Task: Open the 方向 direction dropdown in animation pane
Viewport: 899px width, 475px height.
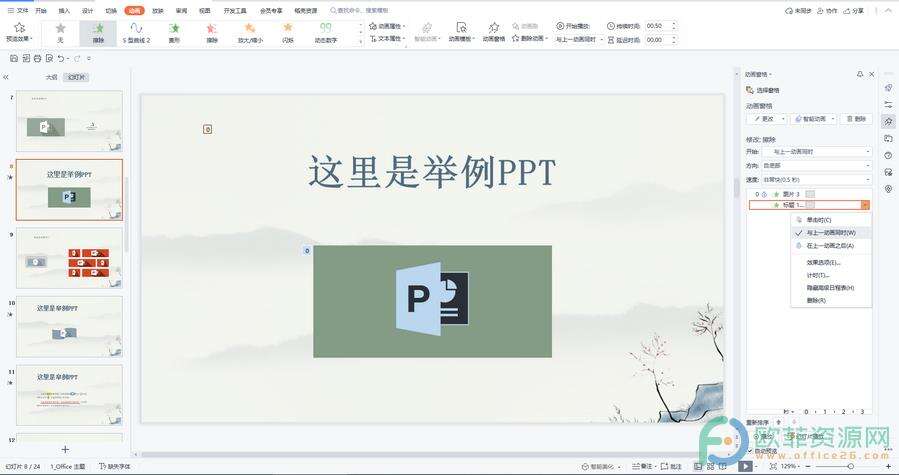Action: (817, 166)
